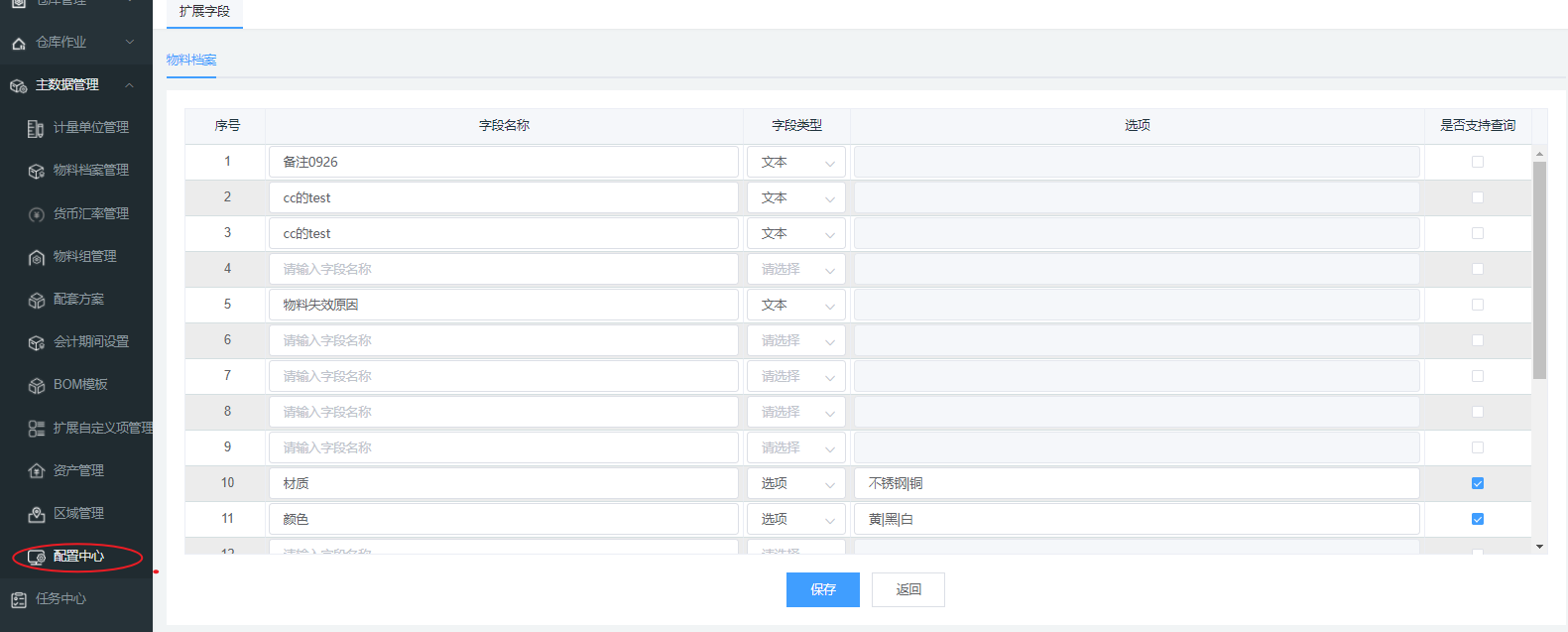This screenshot has width=1568, height=632.
Task: Click the 货币汇率管理 icon
Action: (x=36, y=214)
